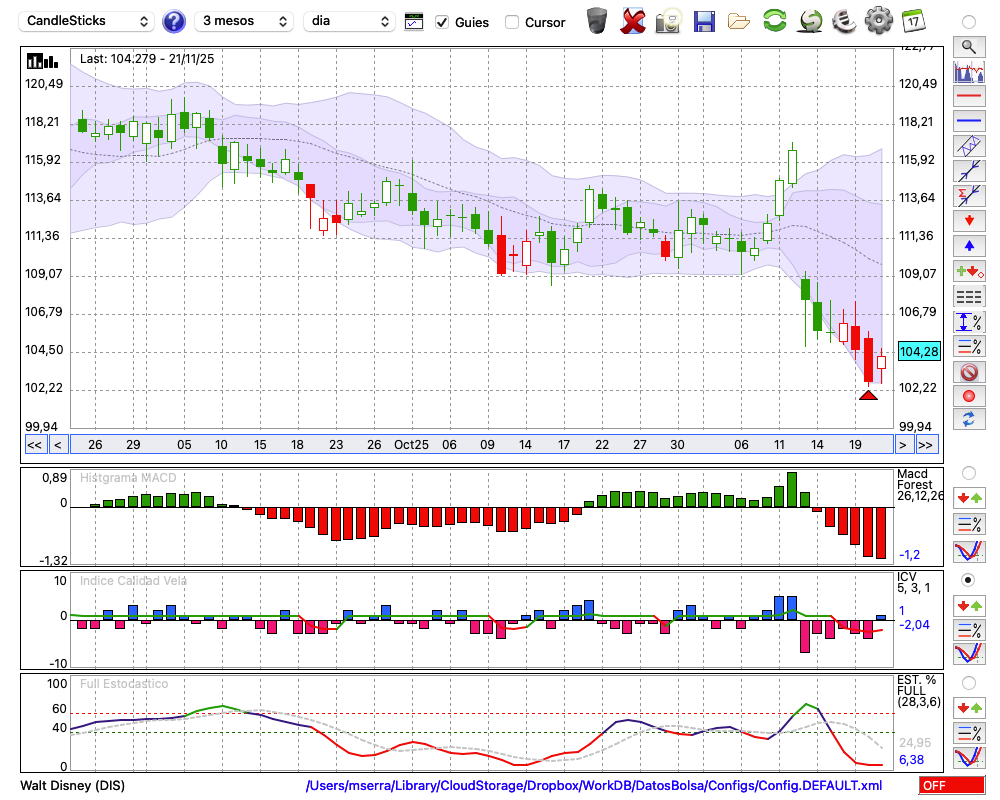Image resolution: width=1000 pixels, height=800 pixels.
Task: Click the blue question mark help icon
Action: pyautogui.click(x=174, y=21)
